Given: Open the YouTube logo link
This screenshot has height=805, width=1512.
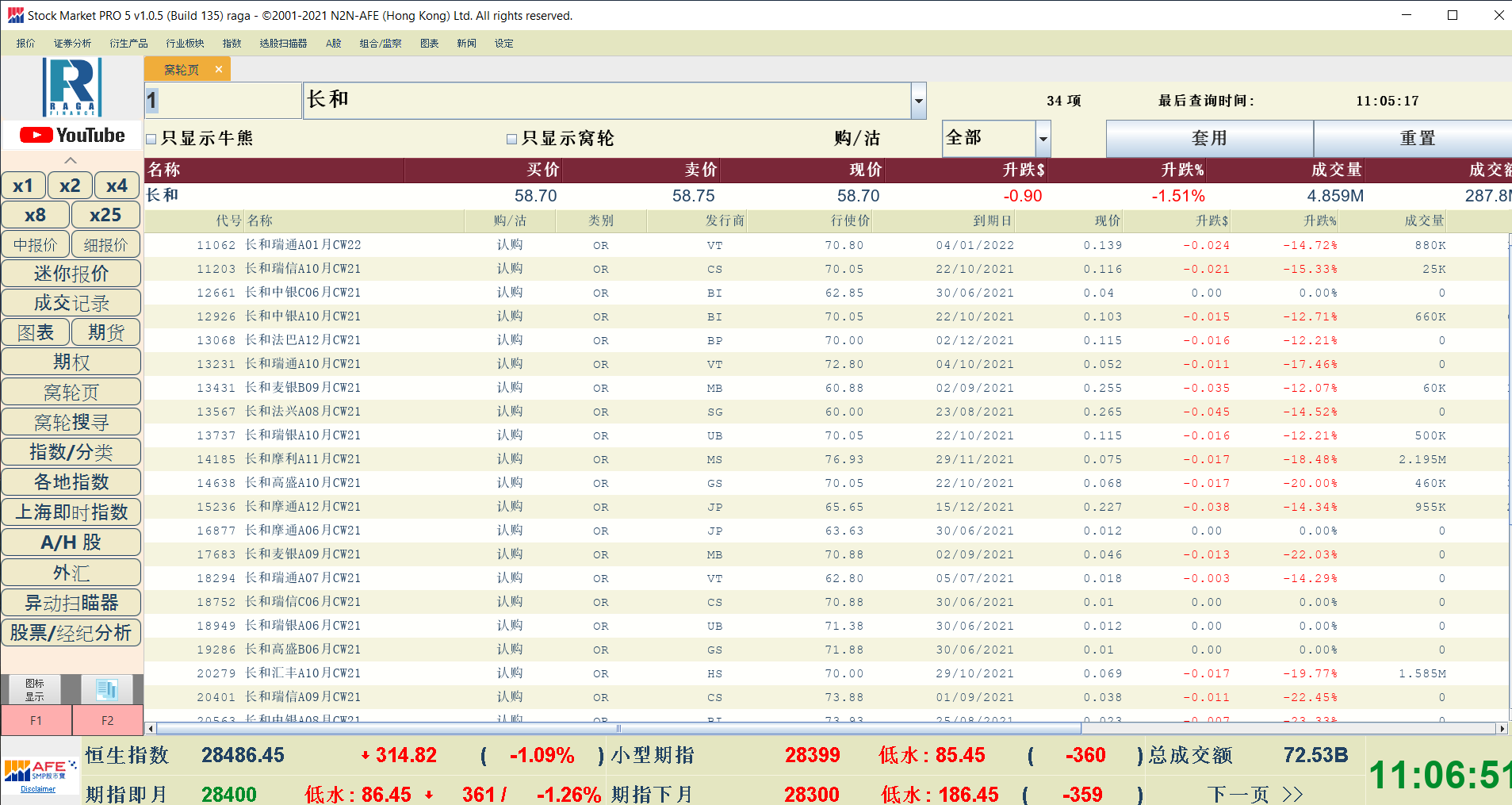Looking at the screenshot, I should point(72,136).
